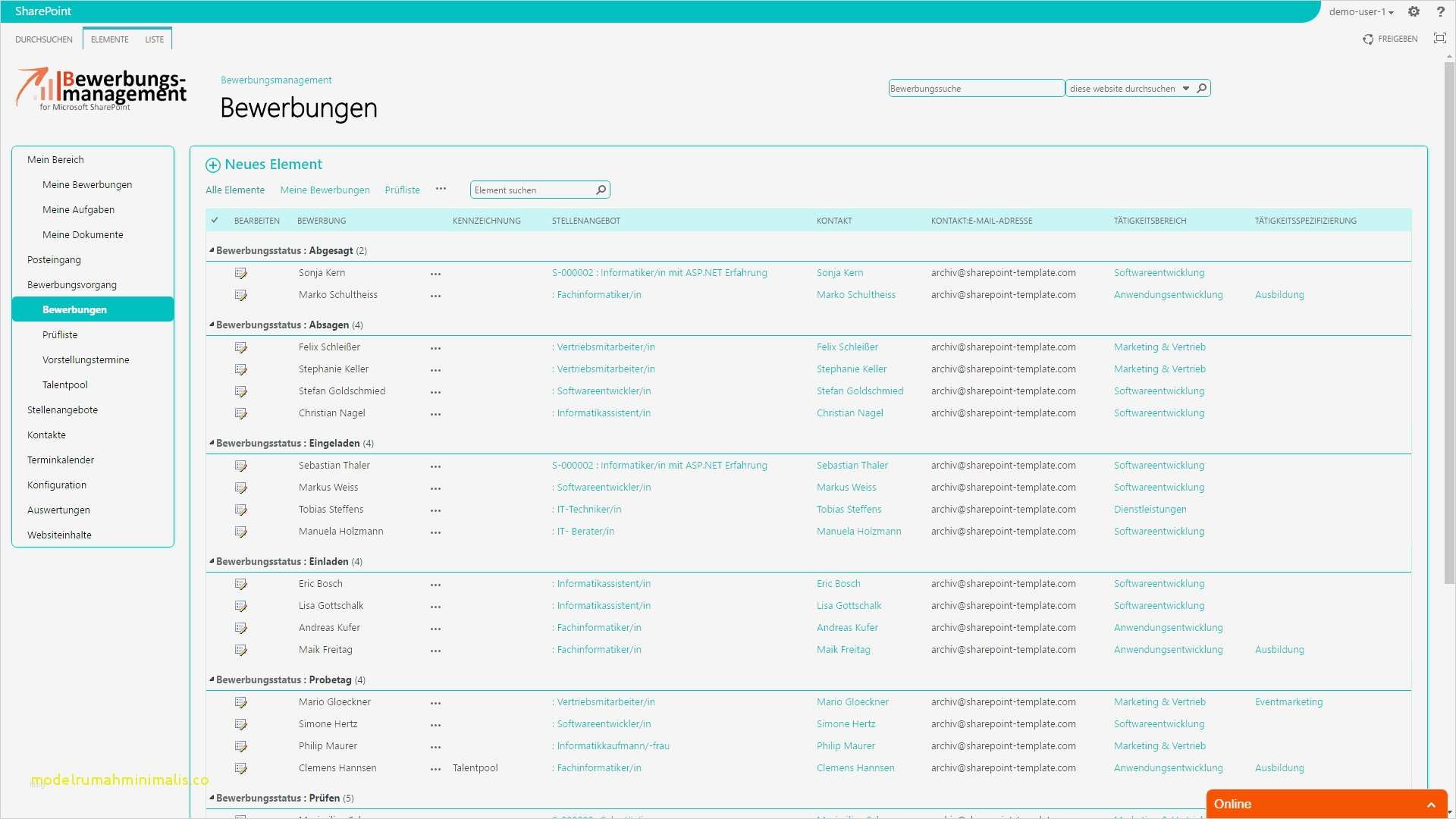Click edit icon for Sonja Kern row
Viewport: 1456px width, 819px height.
click(x=240, y=273)
